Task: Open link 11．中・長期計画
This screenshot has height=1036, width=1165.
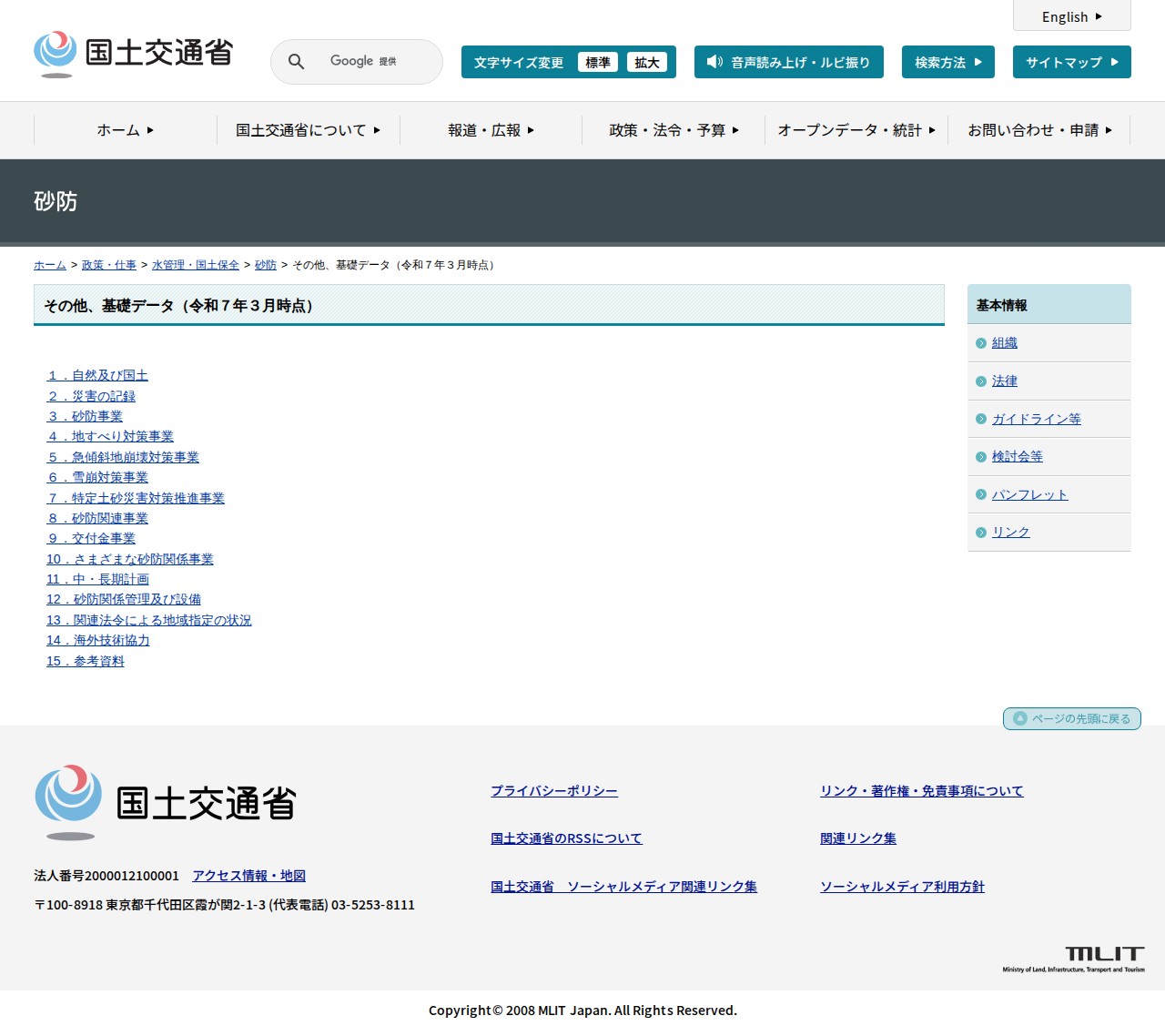Action: [x=97, y=579]
